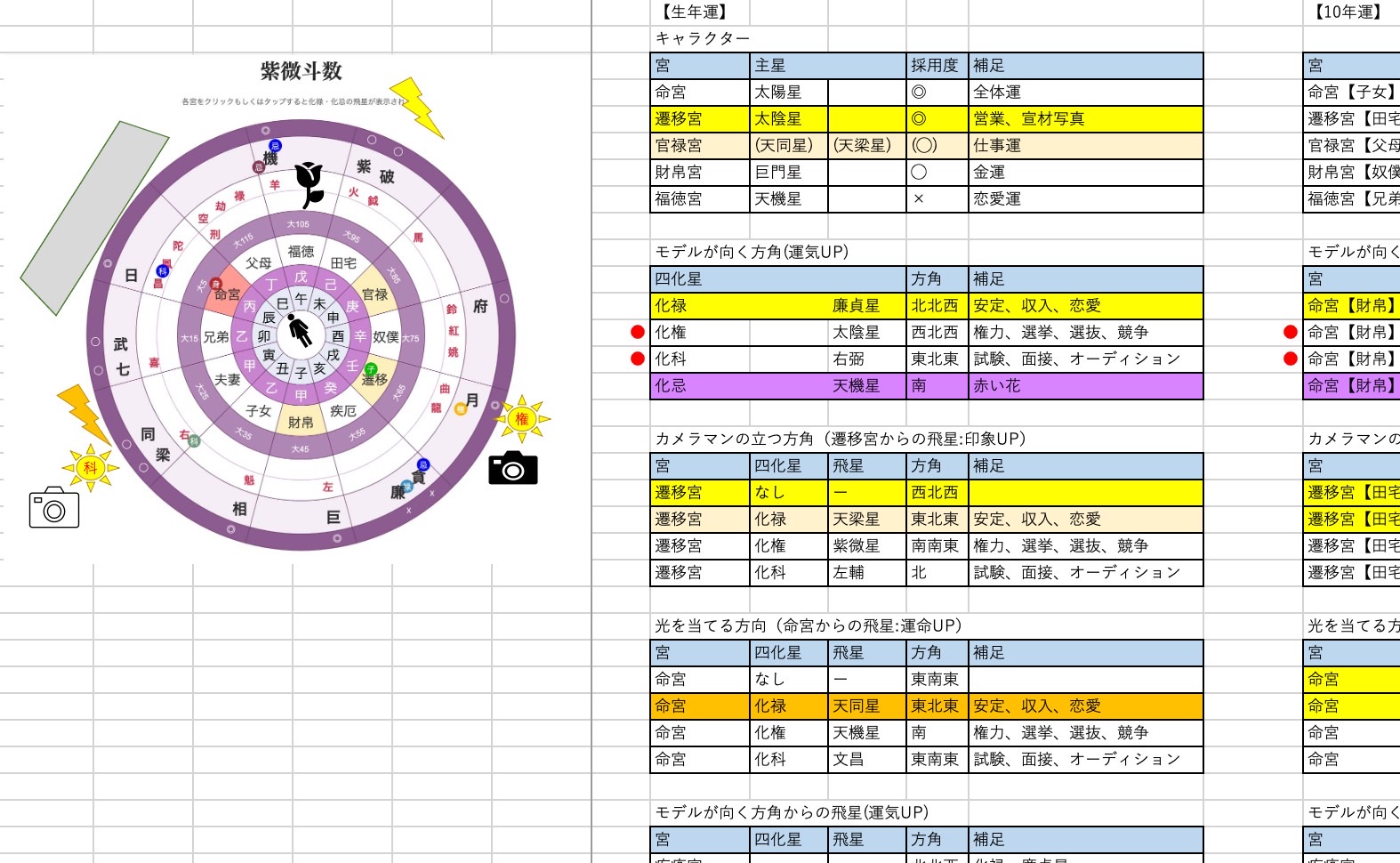Click the red dot beside the 右弼 化科 row

(x=637, y=359)
